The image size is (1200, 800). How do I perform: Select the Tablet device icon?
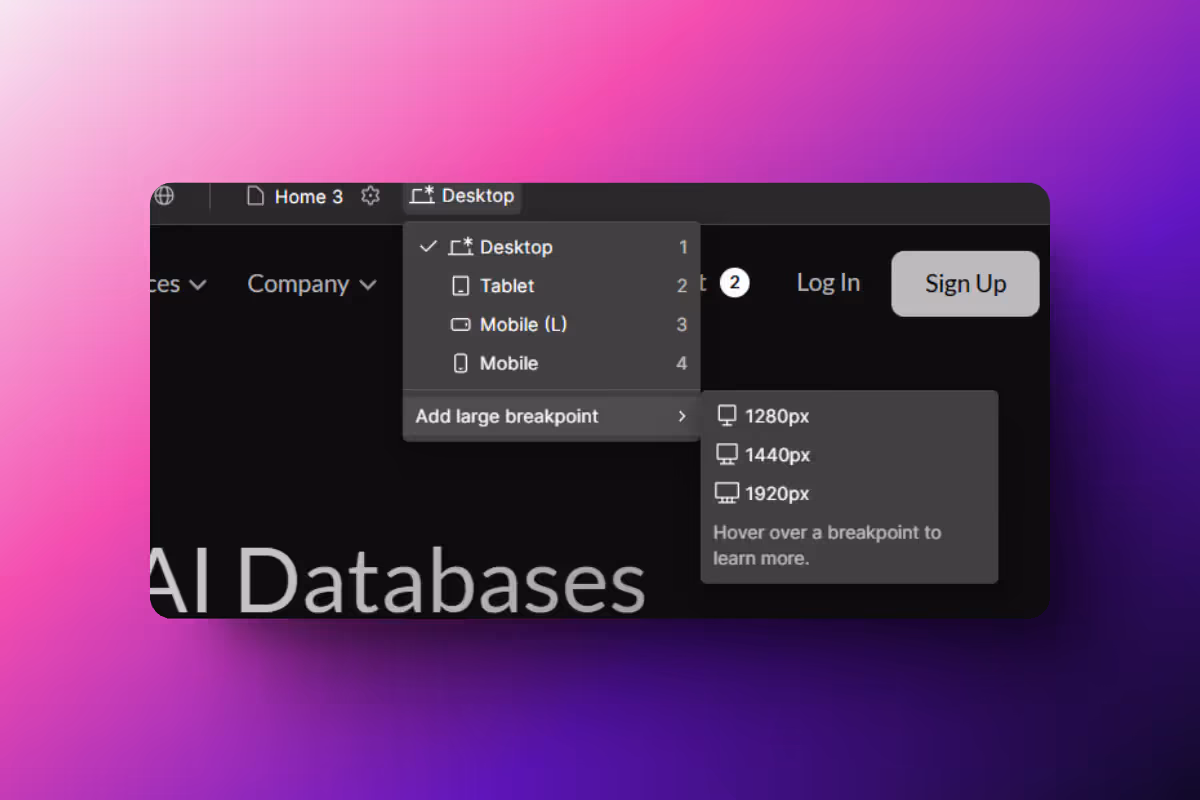click(x=460, y=286)
